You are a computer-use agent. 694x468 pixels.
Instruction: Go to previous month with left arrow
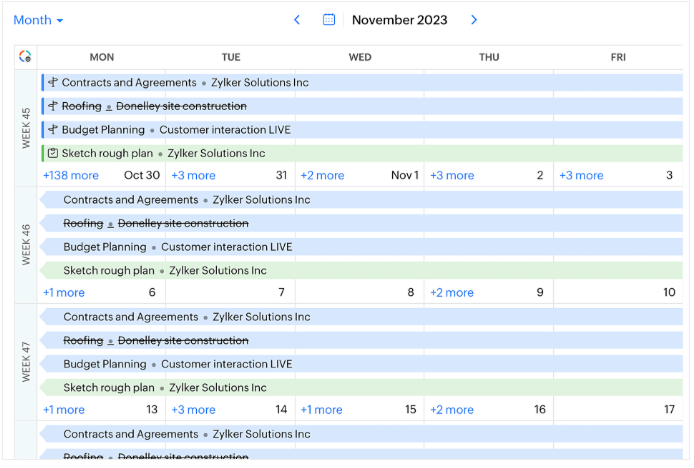pos(297,20)
